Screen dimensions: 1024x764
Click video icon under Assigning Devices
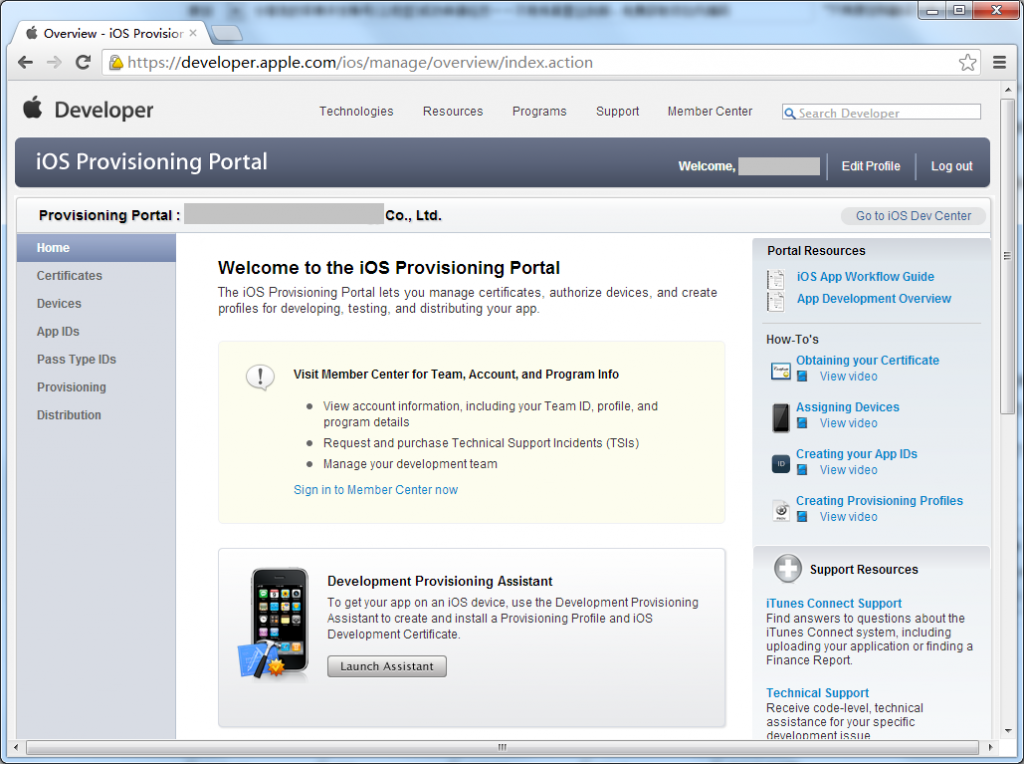pos(802,423)
